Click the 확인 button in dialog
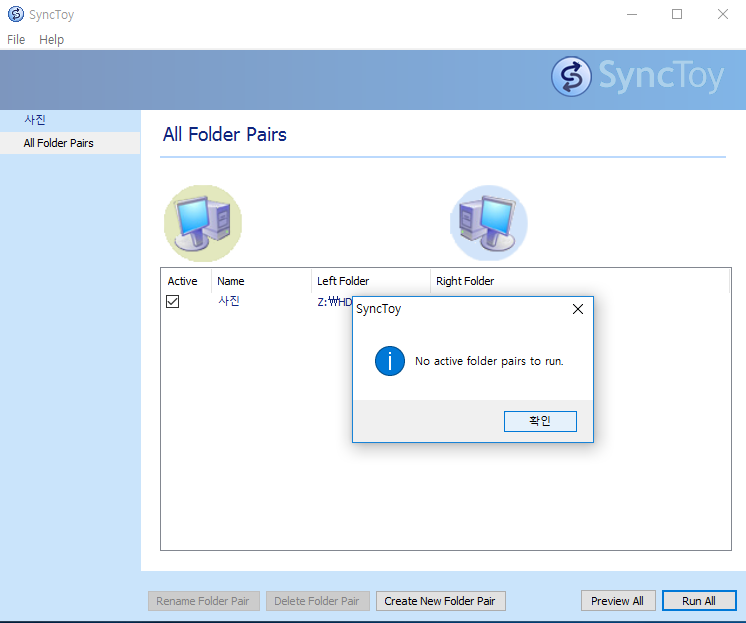Image resolution: width=746 pixels, height=623 pixels. click(x=540, y=421)
